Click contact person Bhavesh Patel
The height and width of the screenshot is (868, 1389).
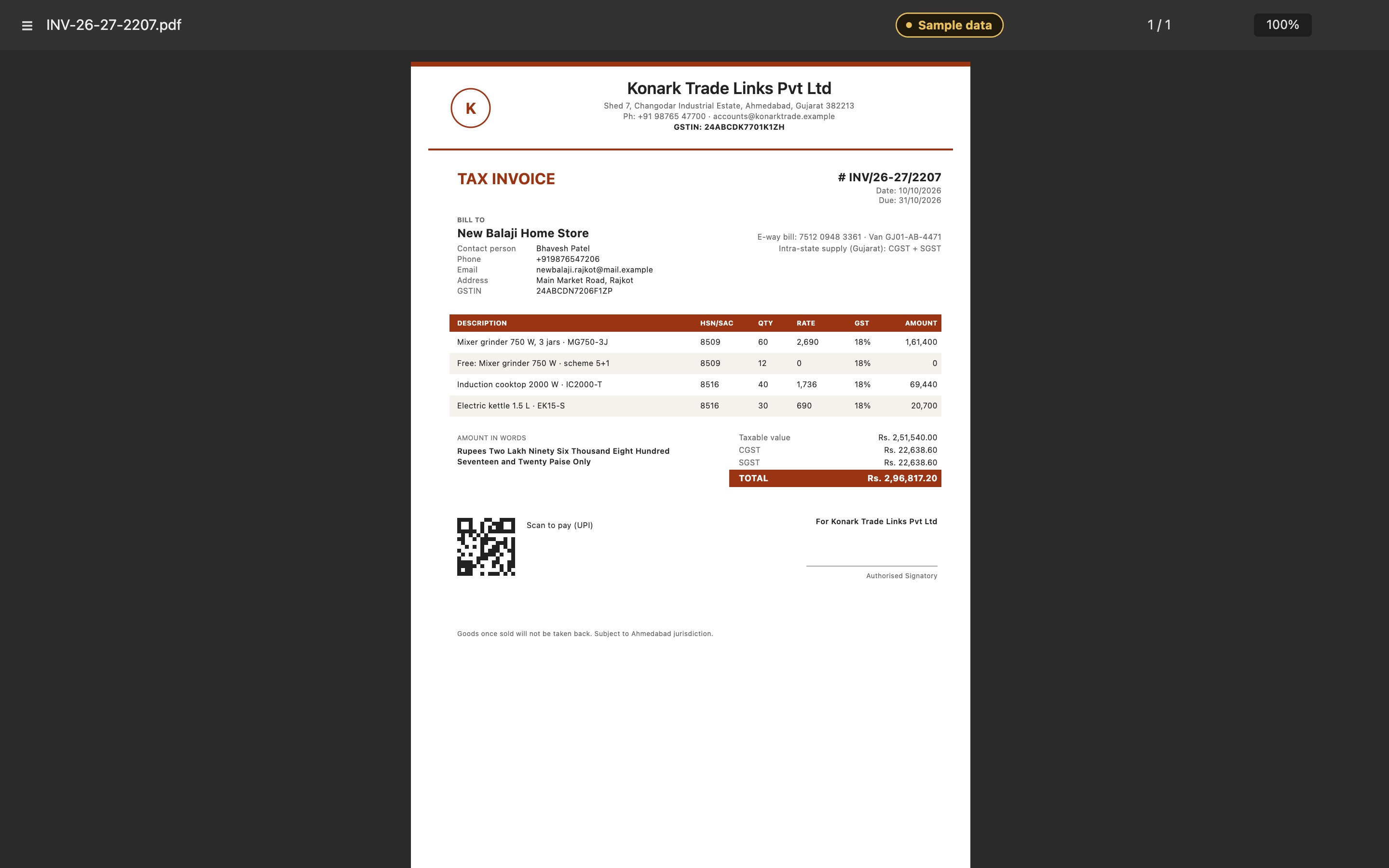(x=562, y=248)
